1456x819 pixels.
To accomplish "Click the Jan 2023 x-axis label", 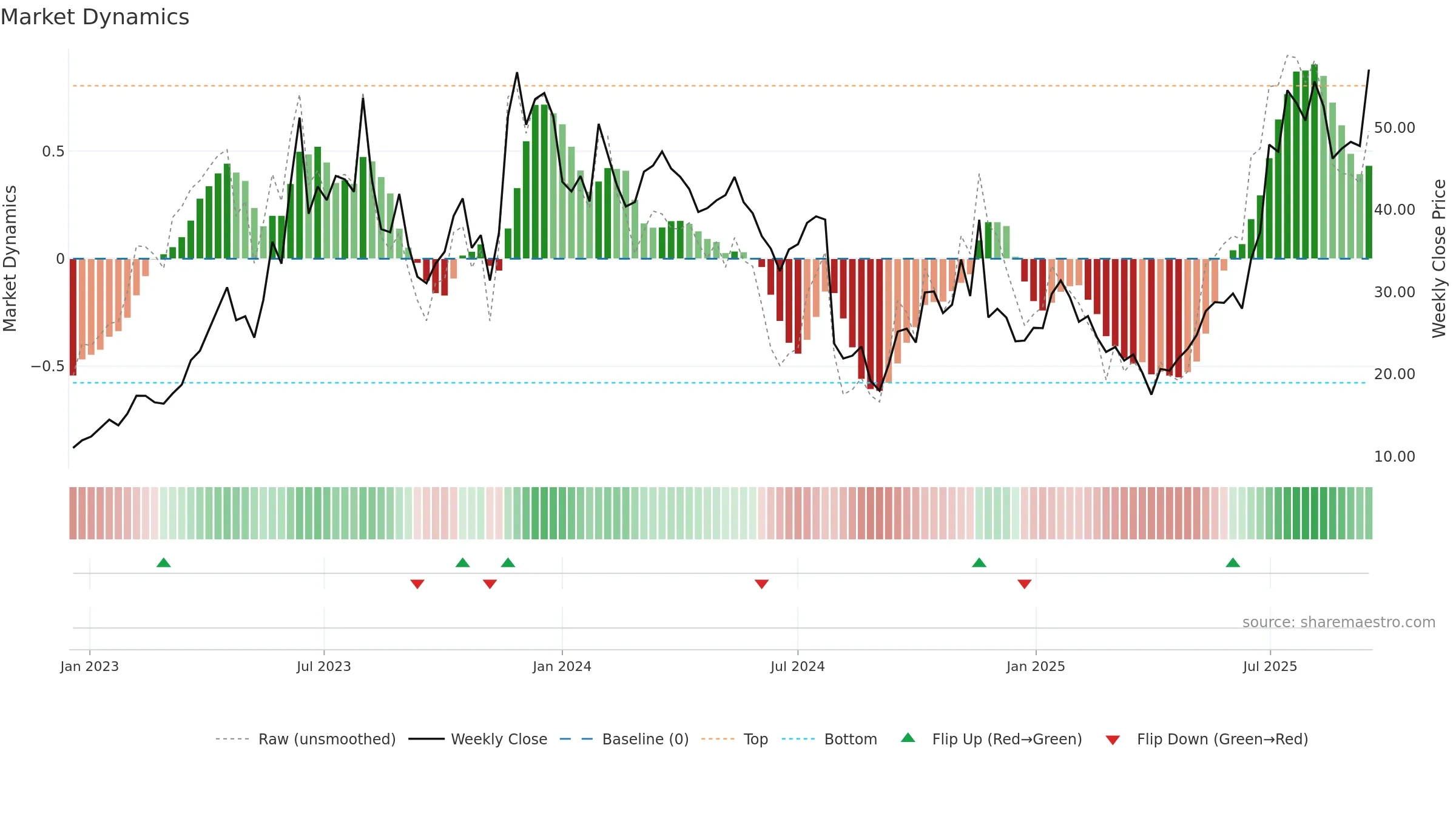I will click(x=90, y=666).
